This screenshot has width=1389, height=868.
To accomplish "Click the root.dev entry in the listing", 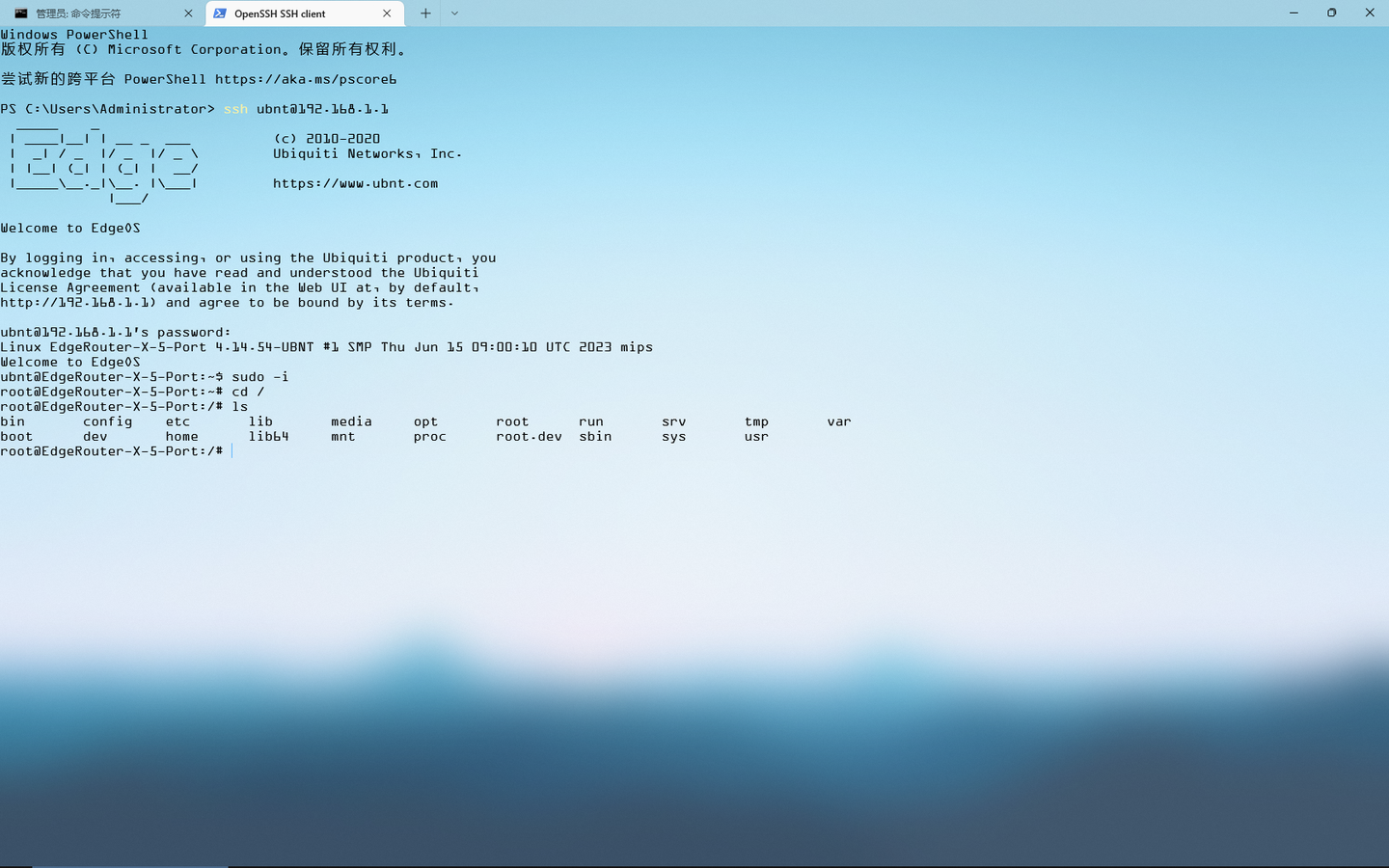I will pos(529,436).
